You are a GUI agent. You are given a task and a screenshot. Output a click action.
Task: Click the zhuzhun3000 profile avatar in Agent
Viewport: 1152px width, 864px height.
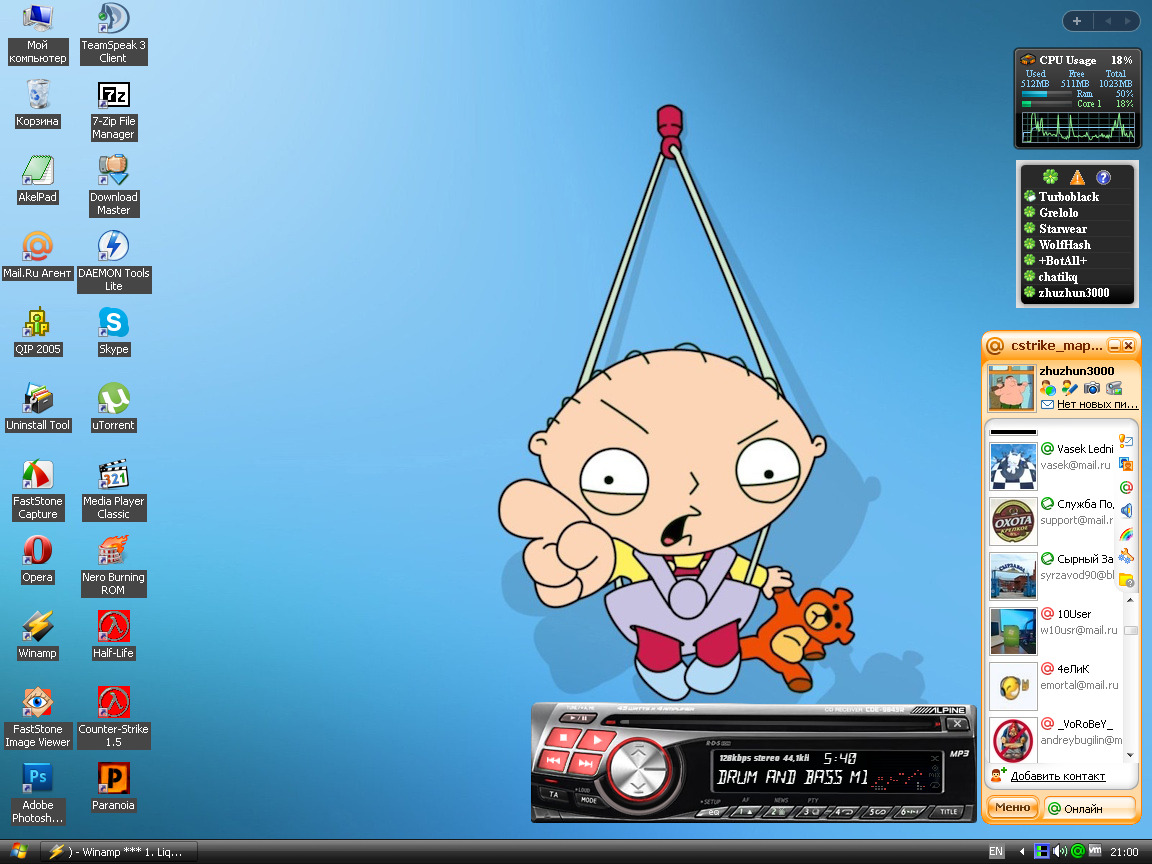1011,389
